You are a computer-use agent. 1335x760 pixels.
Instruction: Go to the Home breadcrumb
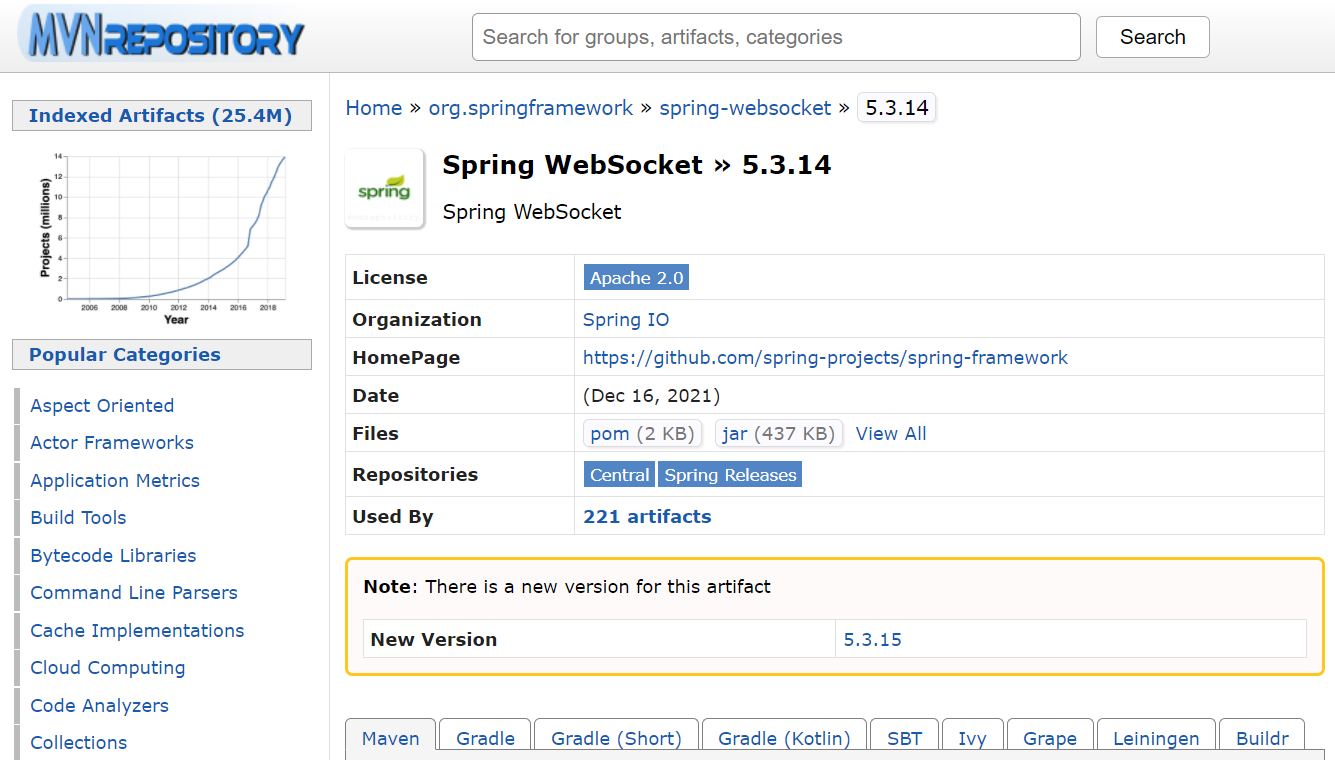coord(374,108)
